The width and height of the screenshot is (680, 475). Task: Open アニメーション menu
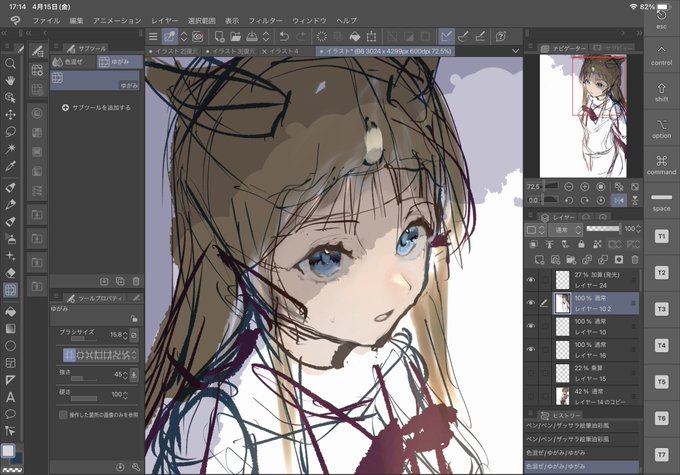coord(117,20)
